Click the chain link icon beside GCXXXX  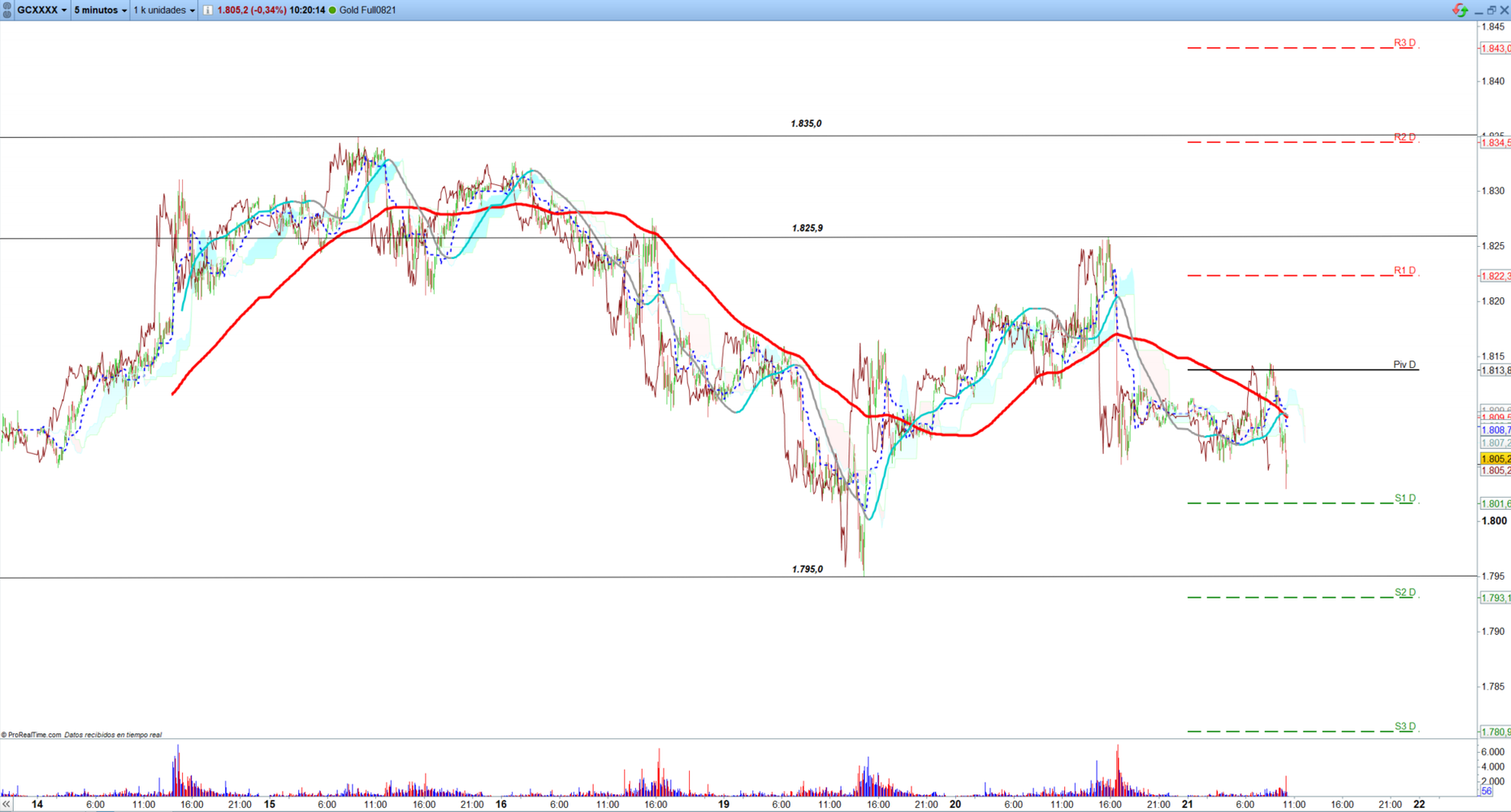click(7, 10)
